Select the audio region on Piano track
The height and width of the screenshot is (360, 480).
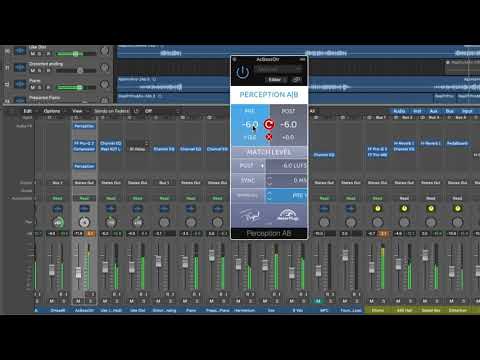pos(172,85)
